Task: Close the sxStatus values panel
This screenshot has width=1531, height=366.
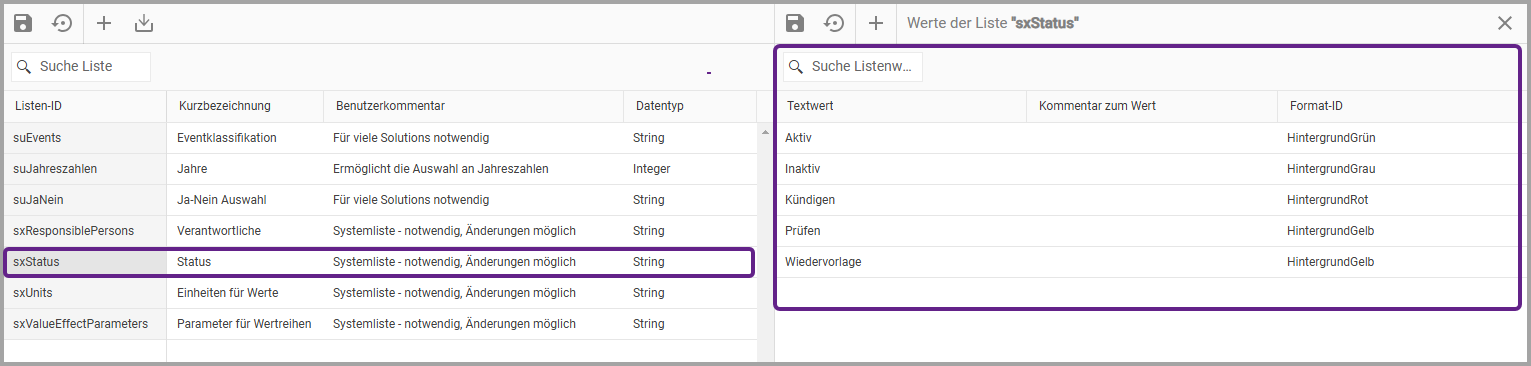Action: point(1505,23)
